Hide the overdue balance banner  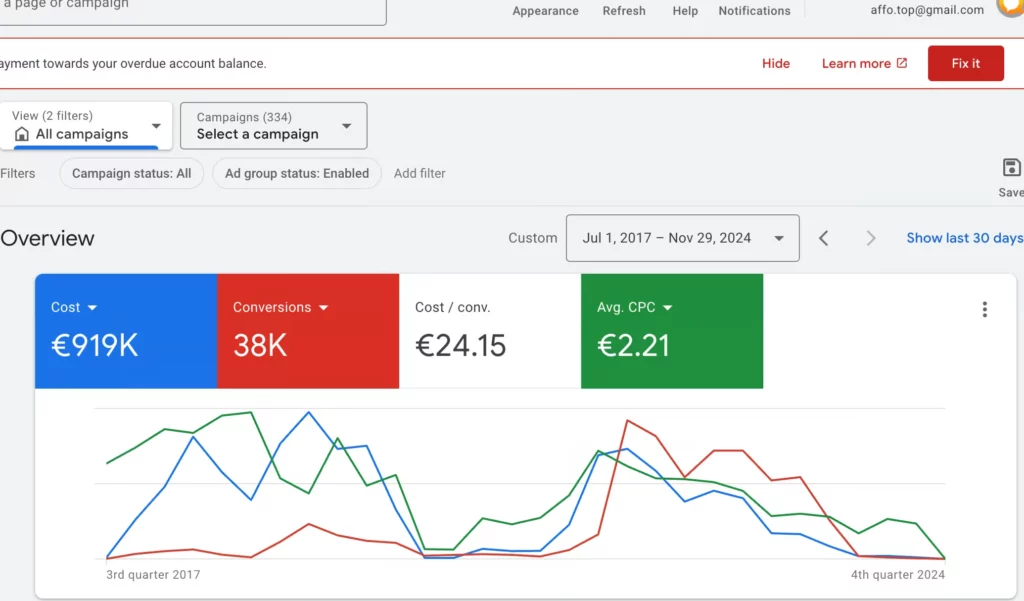point(776,63)
